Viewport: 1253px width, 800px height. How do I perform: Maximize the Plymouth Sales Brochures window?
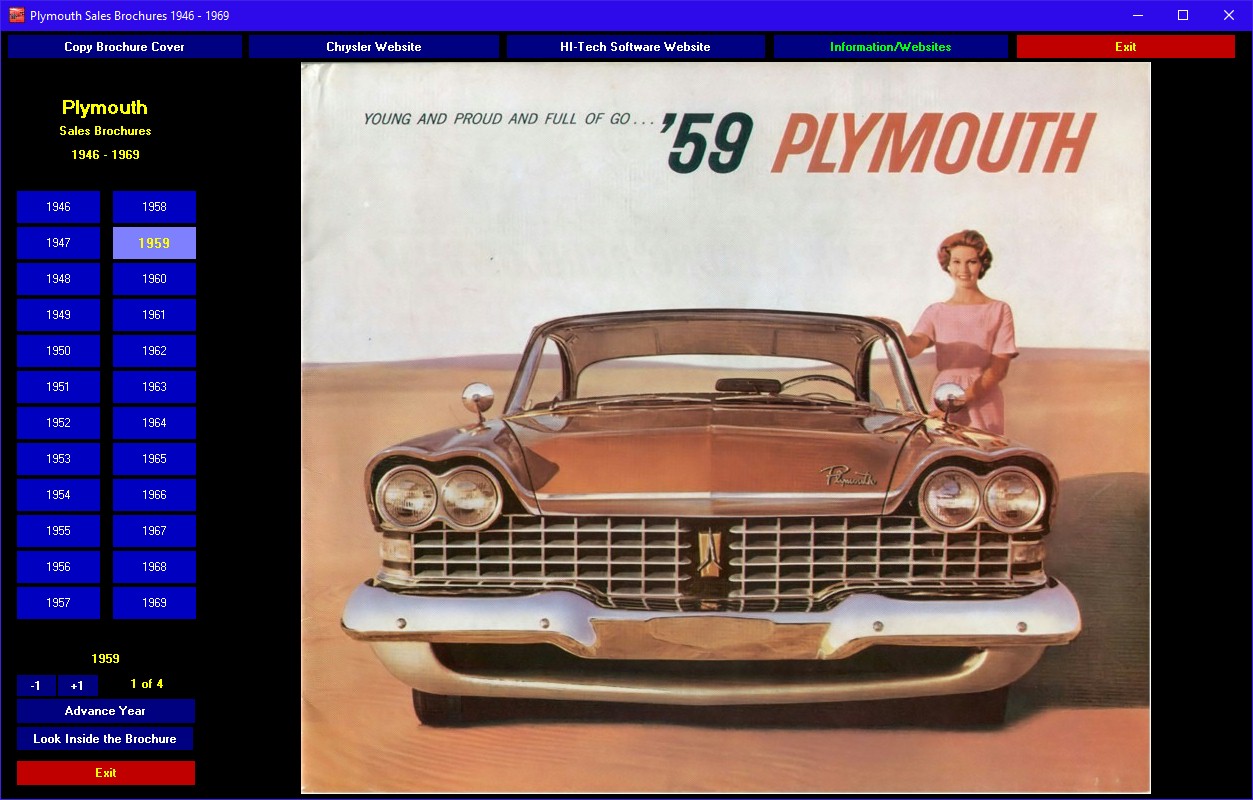tap(1183, 15)
